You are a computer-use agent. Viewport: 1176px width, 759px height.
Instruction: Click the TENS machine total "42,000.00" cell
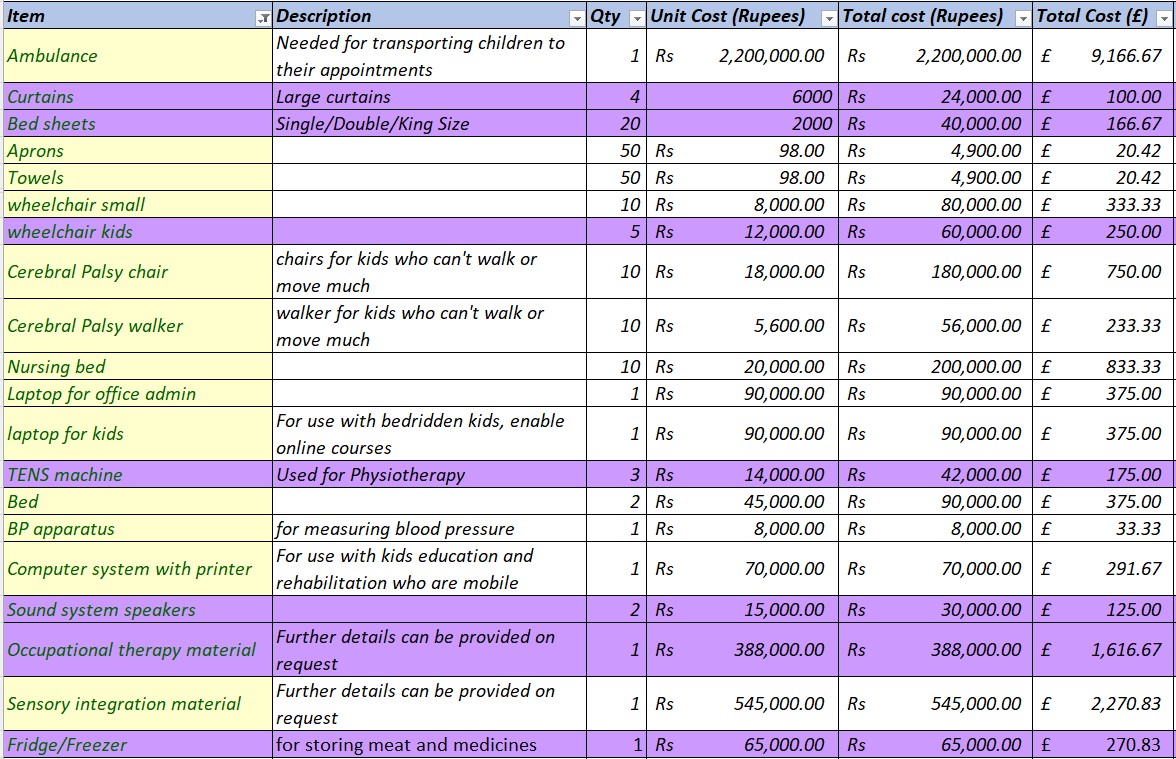pyautogui.click(x=935, y=475)
